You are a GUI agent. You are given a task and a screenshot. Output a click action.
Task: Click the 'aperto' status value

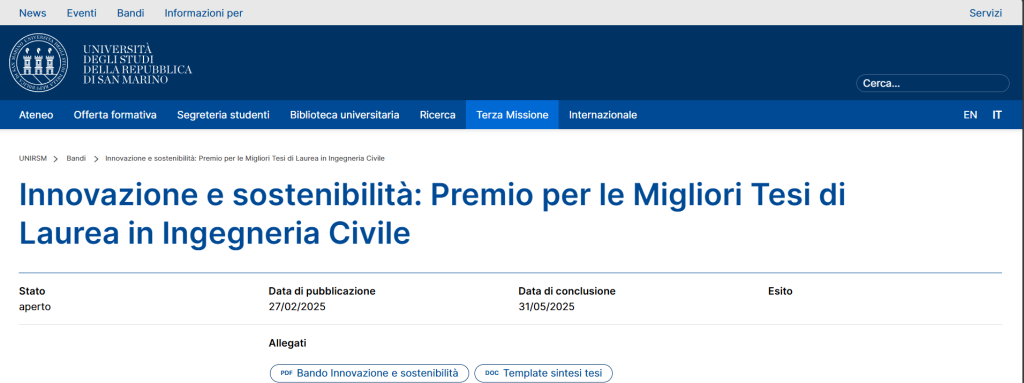pos(35,307)
